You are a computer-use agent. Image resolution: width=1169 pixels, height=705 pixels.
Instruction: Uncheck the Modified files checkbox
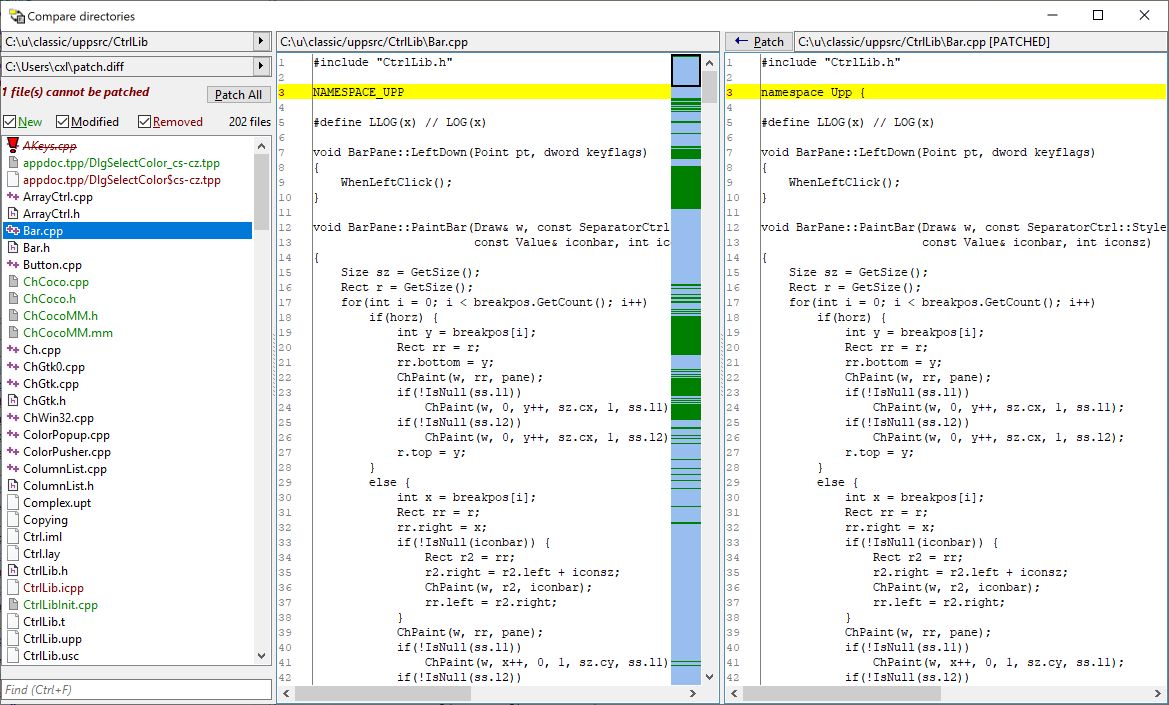tap(63, 122)
